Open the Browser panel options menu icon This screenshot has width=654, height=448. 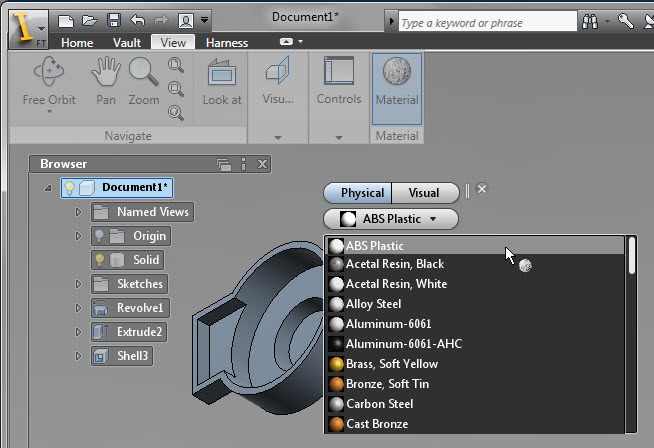pos(243,164)
